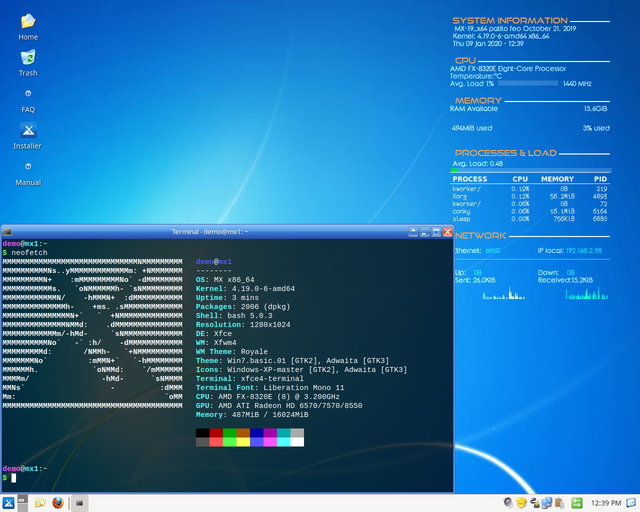Click the green arrows tray icon

click(577, 503)
